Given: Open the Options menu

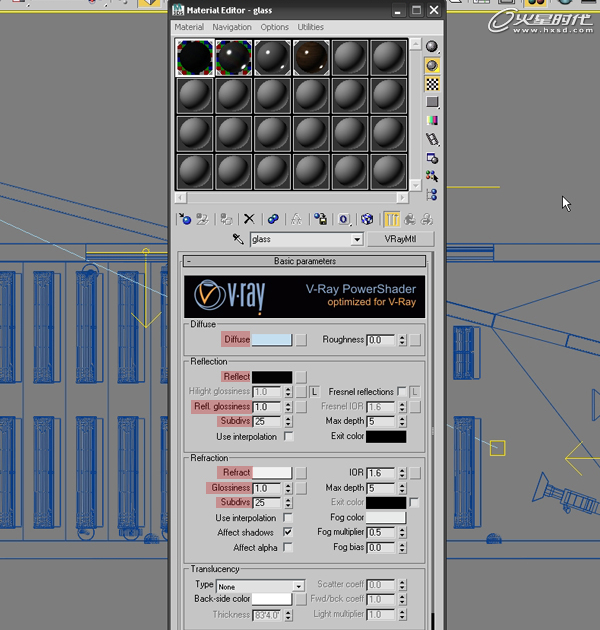Looking at the screenshot, I should coord(274,27).
